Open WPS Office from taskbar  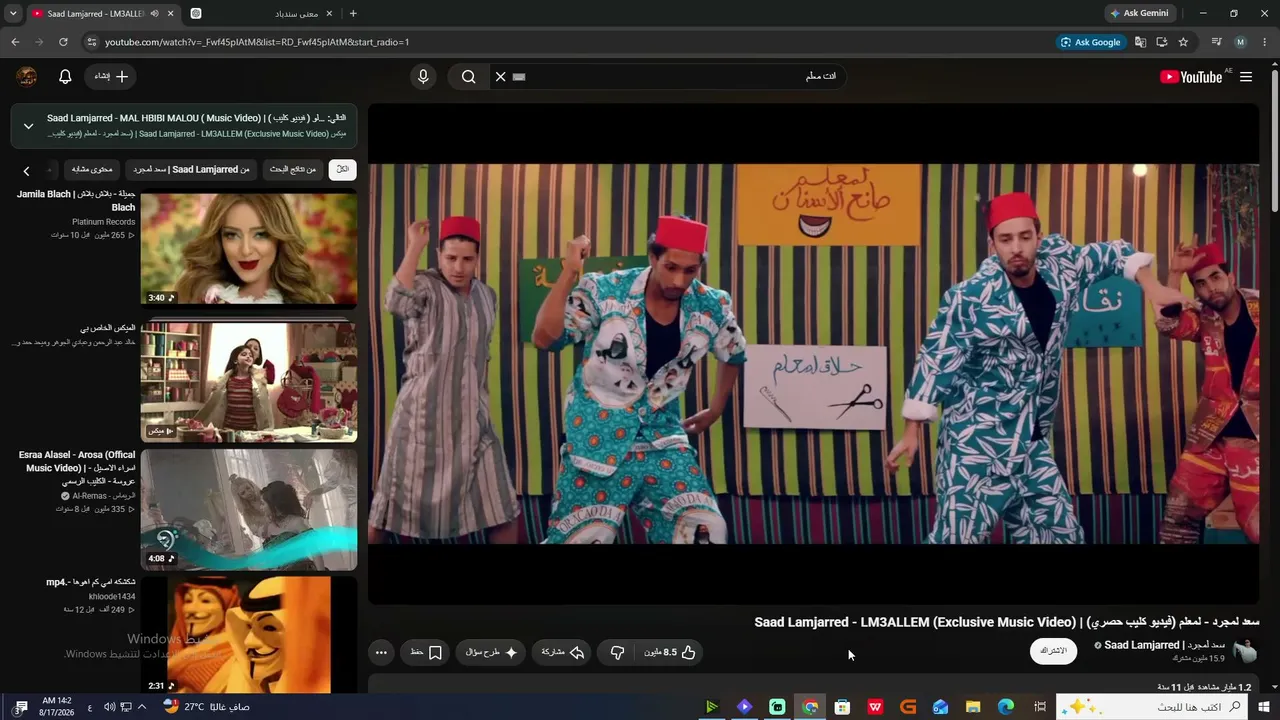(876, 707)
